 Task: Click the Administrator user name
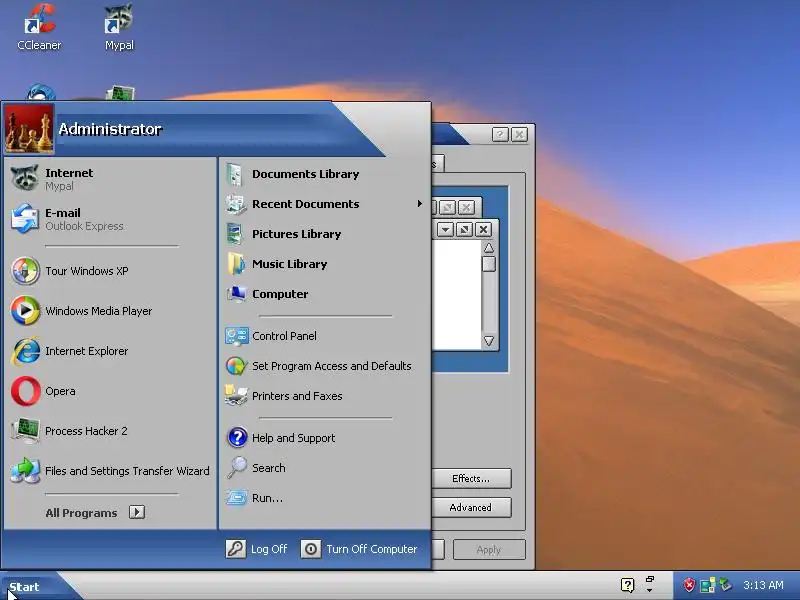(110, 129)
